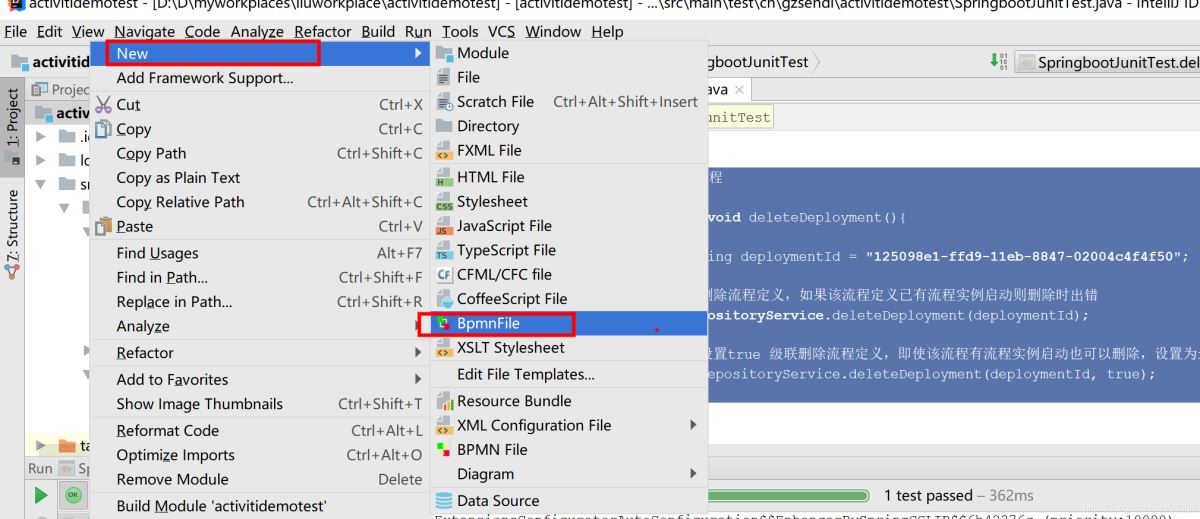Click the Copy clipboard icon
This screenshot has height=519, width=1200.
click(x=103, y=129)
